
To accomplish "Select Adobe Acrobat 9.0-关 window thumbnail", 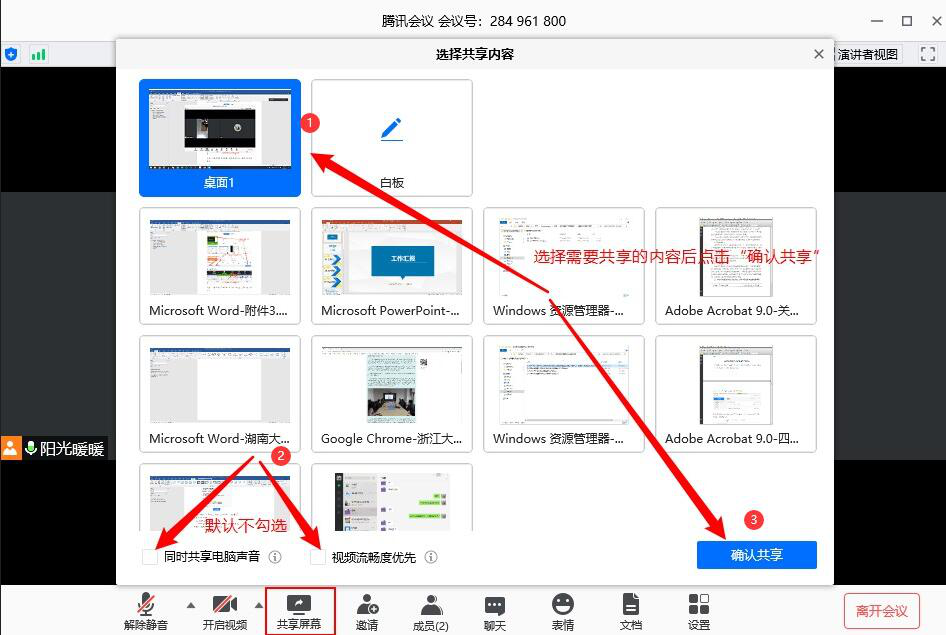I will point(735,266).
